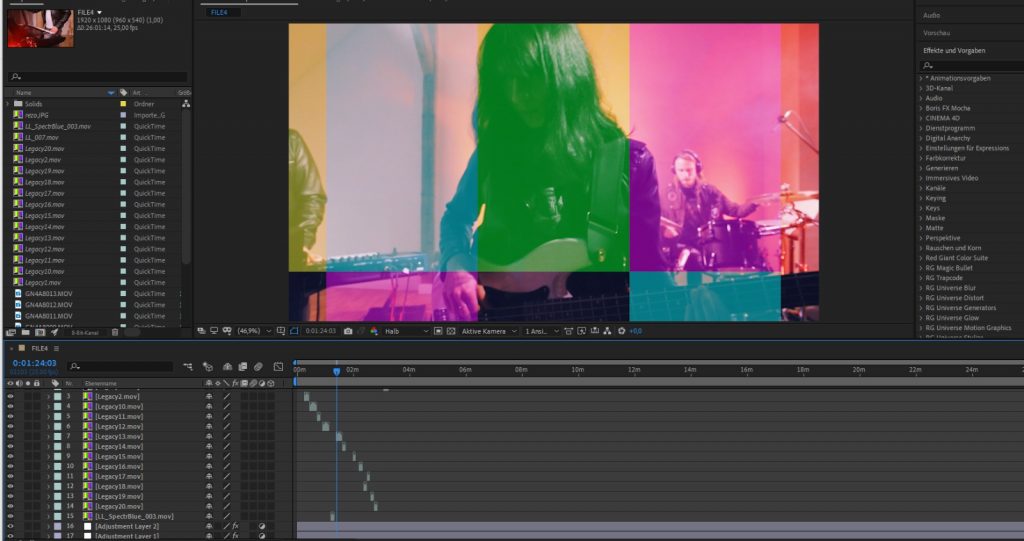Click the region of interest icon
This screenshot has width=1024, height=541.
point(280,331)
